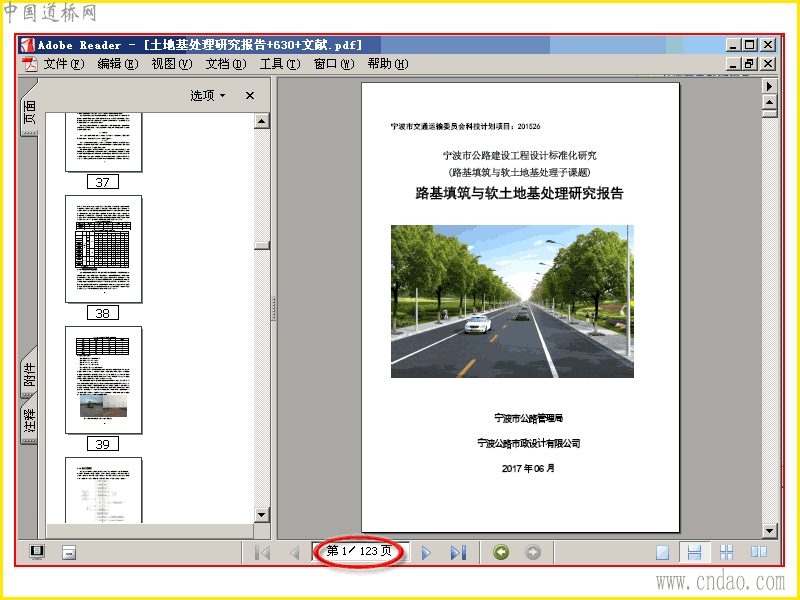Open the 文档(D) menu
Screen dimensions: 800x600
coord(226,64)
